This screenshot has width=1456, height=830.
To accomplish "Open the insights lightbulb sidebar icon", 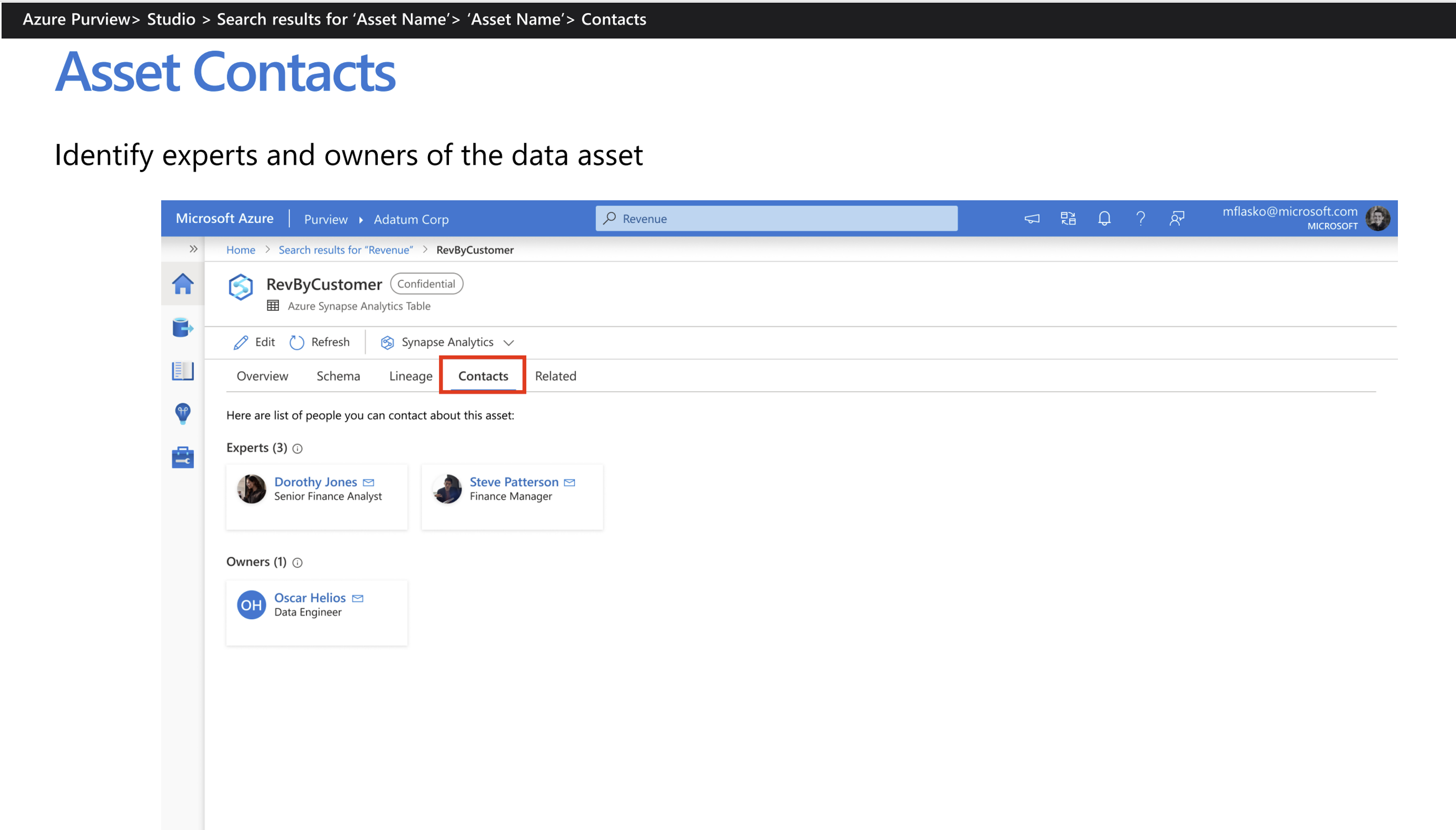I will coord(183,414).
